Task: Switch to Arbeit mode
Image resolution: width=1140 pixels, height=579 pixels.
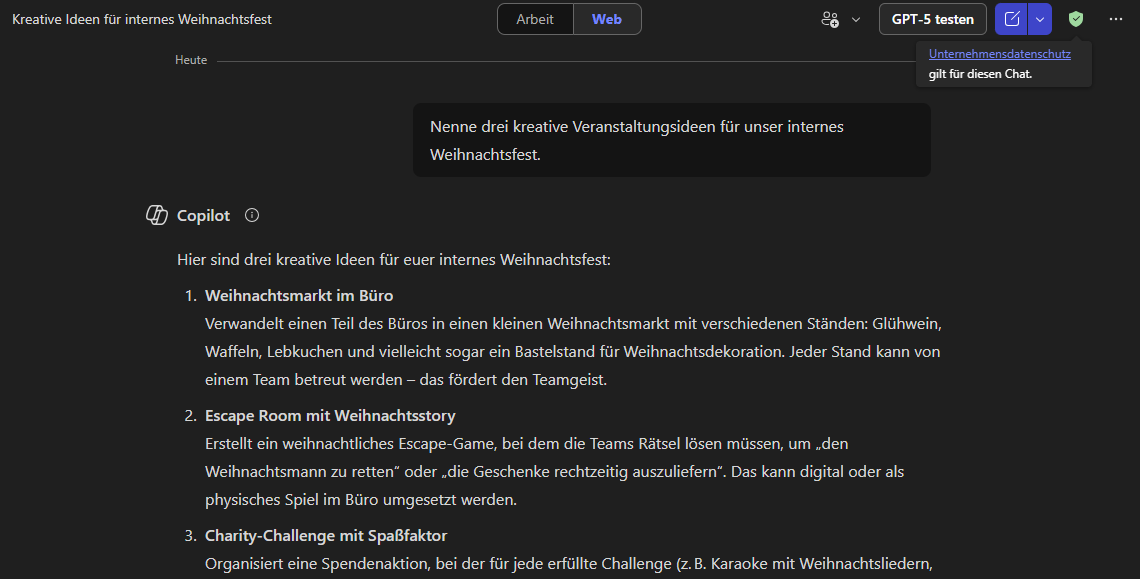Action: [535, 19]
